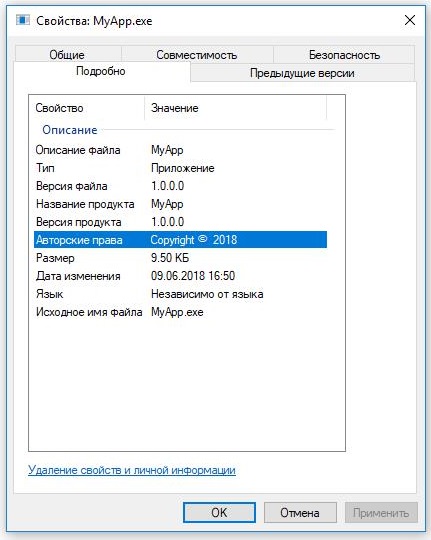The width and height of the screenshot is (431, 540).
Task: Select the Описание файла row
Action: 180,150
